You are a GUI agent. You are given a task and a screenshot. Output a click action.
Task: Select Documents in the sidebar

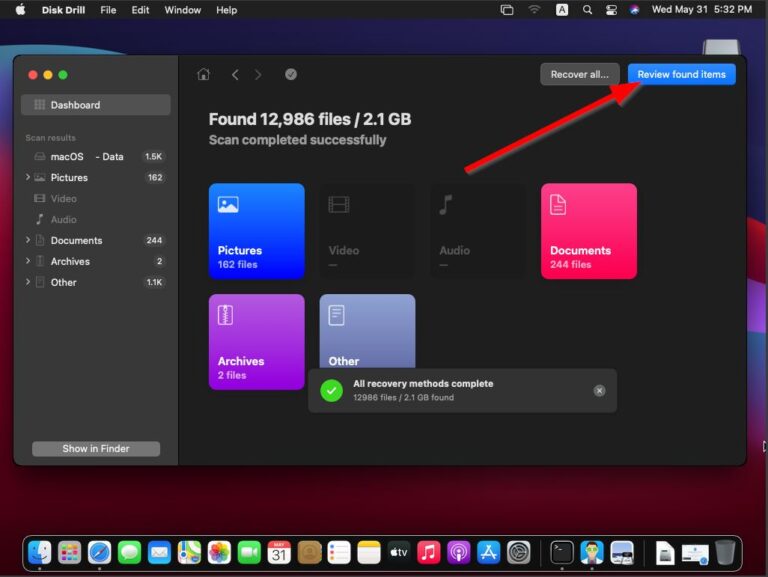coord(96,240)
